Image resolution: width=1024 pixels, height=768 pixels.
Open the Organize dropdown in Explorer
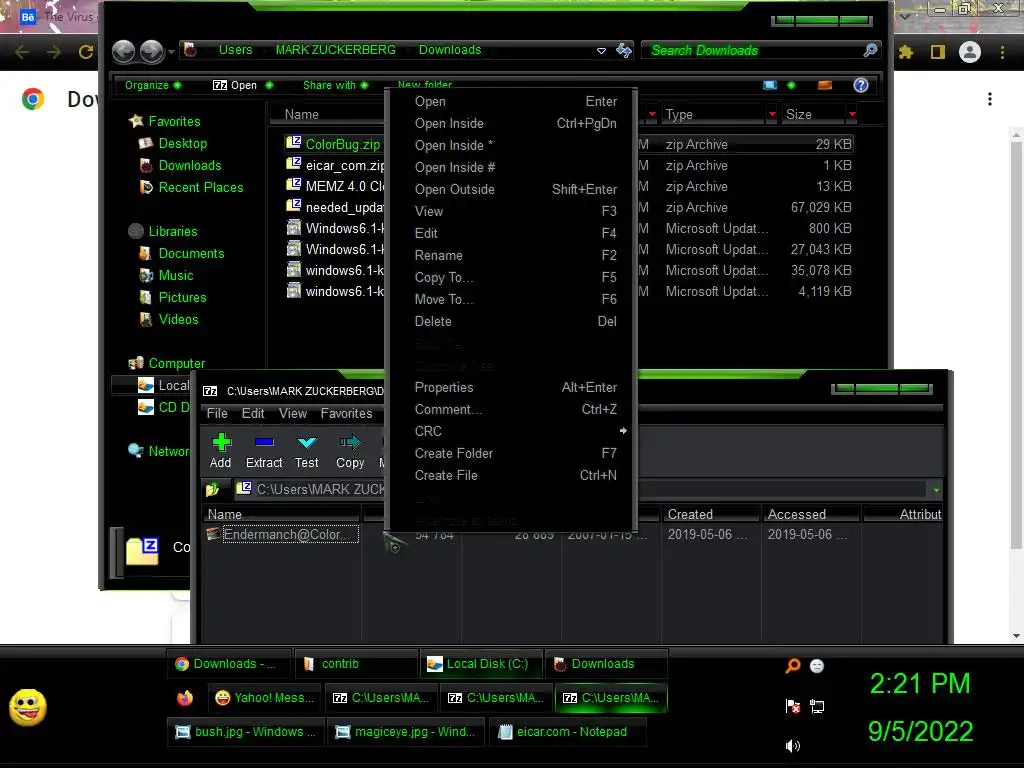153,85
